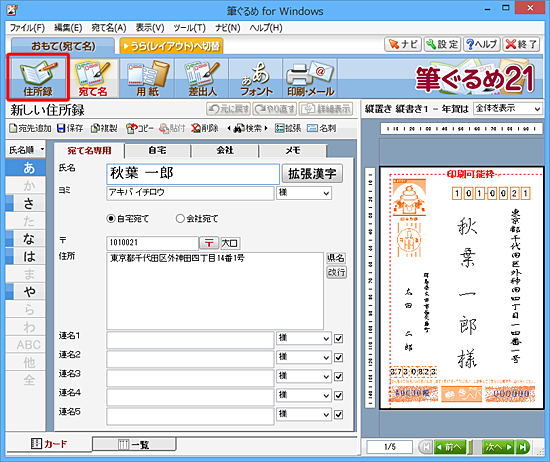
Task: Click the 住所 address text area
Action: click(x=215, y=290)
